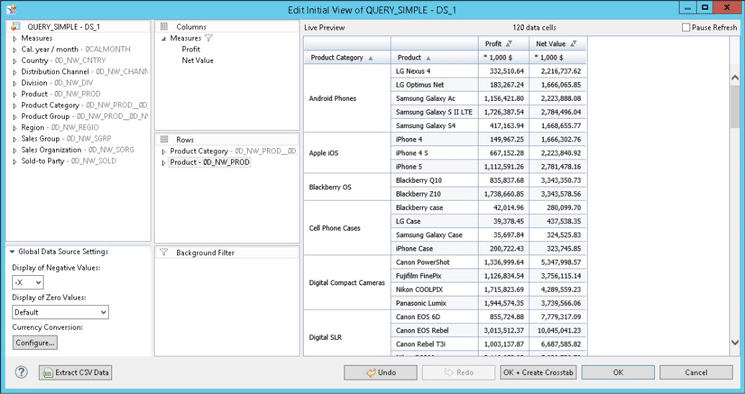Image resolution: width=745 pixels, height=394 pixels.
Task: Click the preview scrollbar down arrow
Action: [735, 342]
